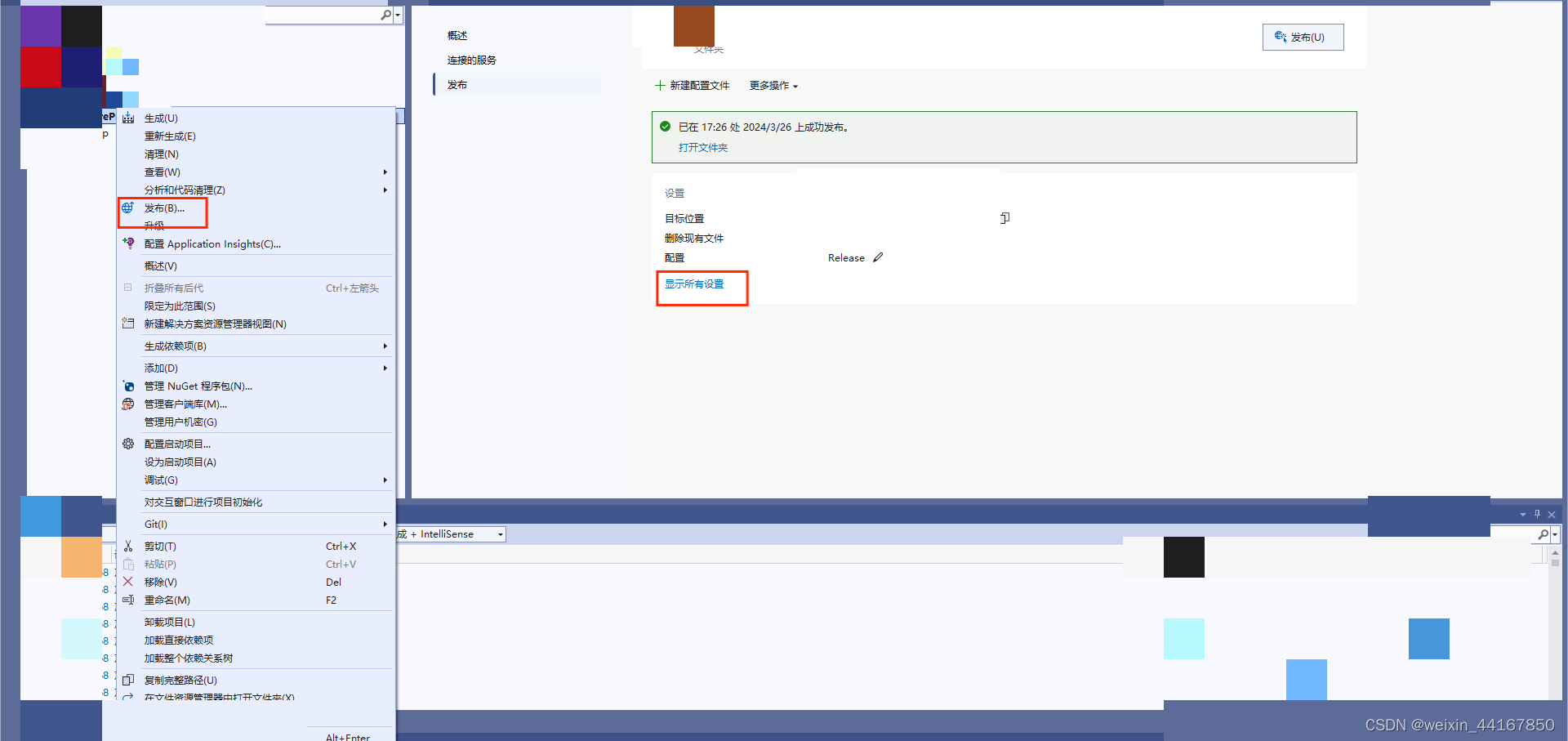Click the client library icon beside 管理客户端库
Viewport: 1568px width, 741px height.
tap(128, 404)
